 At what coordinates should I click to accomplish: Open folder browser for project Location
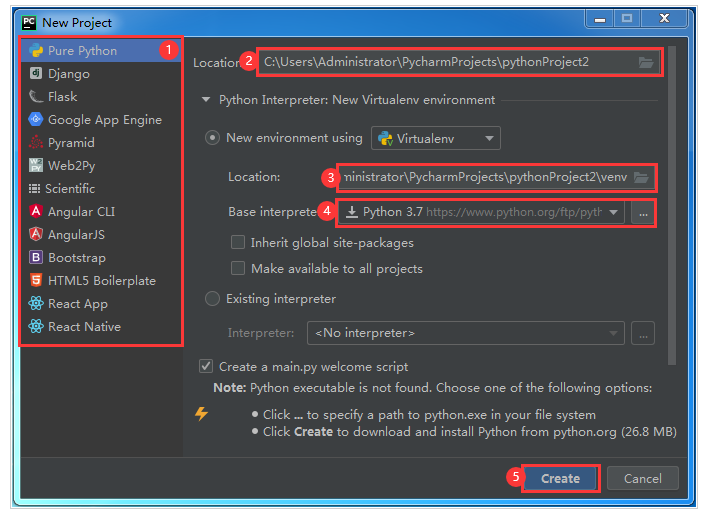pos(647,62)
